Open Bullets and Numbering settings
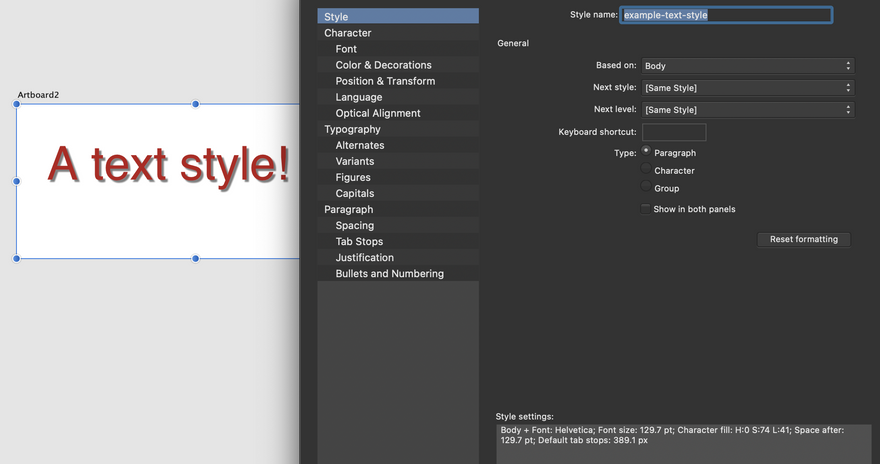The image size is (880, 464). pos(389,273)
